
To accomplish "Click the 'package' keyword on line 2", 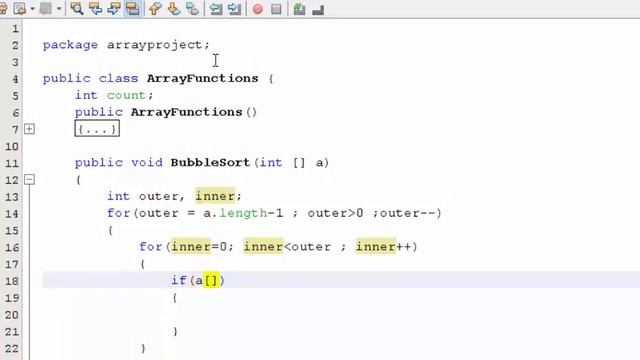I will coord(70,45).
